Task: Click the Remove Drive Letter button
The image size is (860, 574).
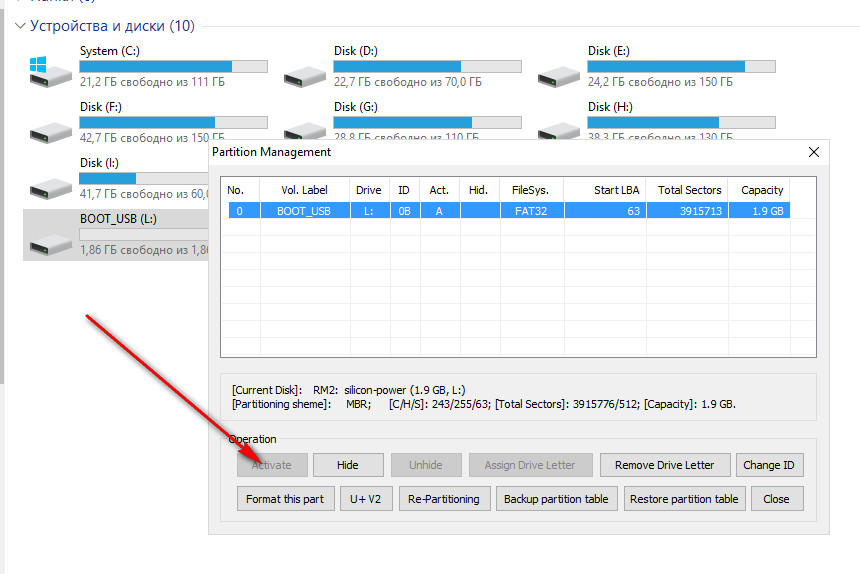Action: click(664, 465)
